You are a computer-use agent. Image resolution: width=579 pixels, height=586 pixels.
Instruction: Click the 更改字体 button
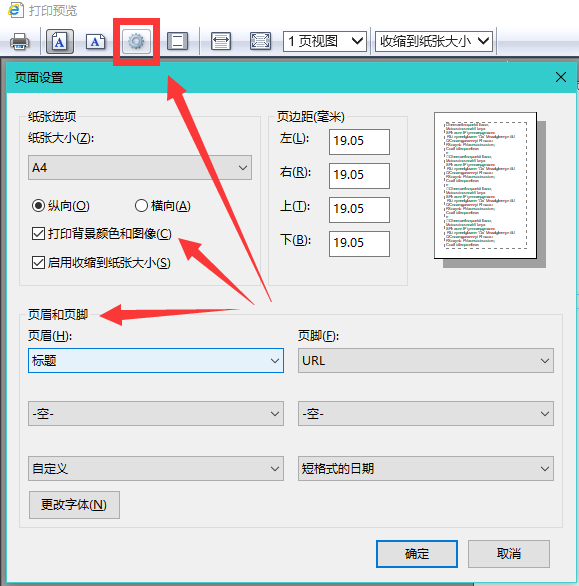point(74,505)
